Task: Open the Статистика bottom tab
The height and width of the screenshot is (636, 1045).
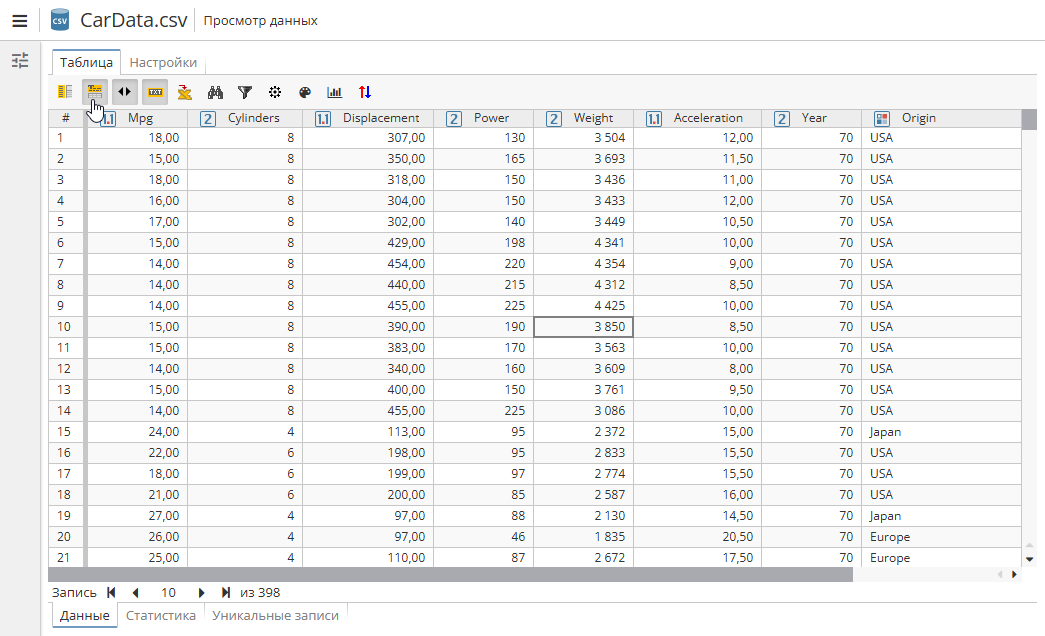Action: (x=161, y=615)
